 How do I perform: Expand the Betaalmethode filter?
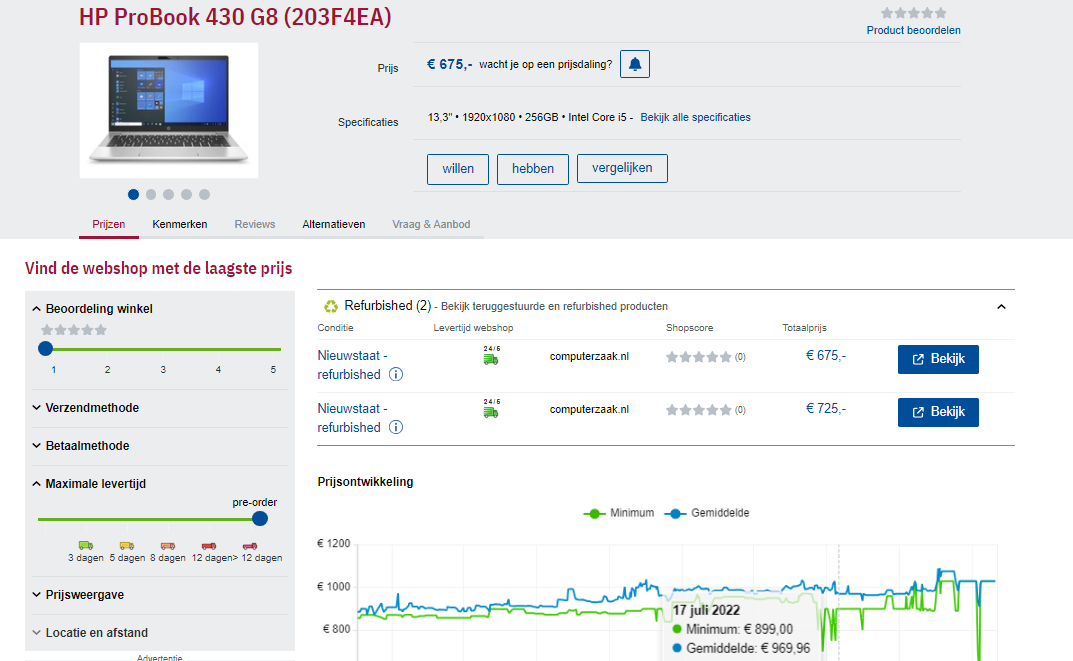80,445
